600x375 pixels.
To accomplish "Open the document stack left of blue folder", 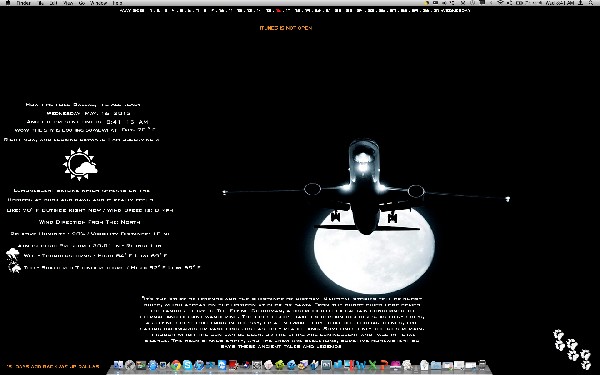I will click(424, 365).
